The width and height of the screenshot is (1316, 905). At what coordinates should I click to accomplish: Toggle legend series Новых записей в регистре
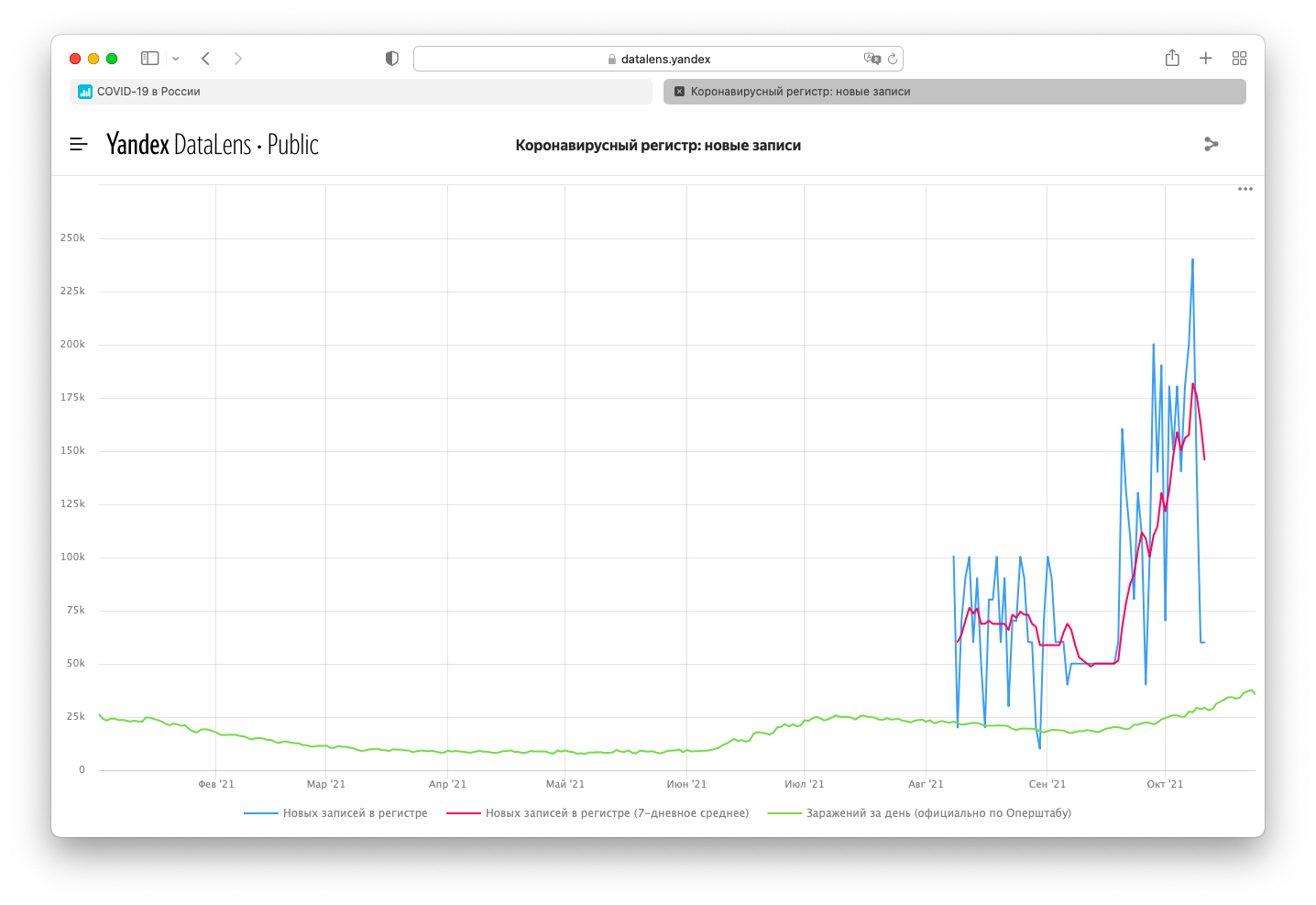click(336, 813)
